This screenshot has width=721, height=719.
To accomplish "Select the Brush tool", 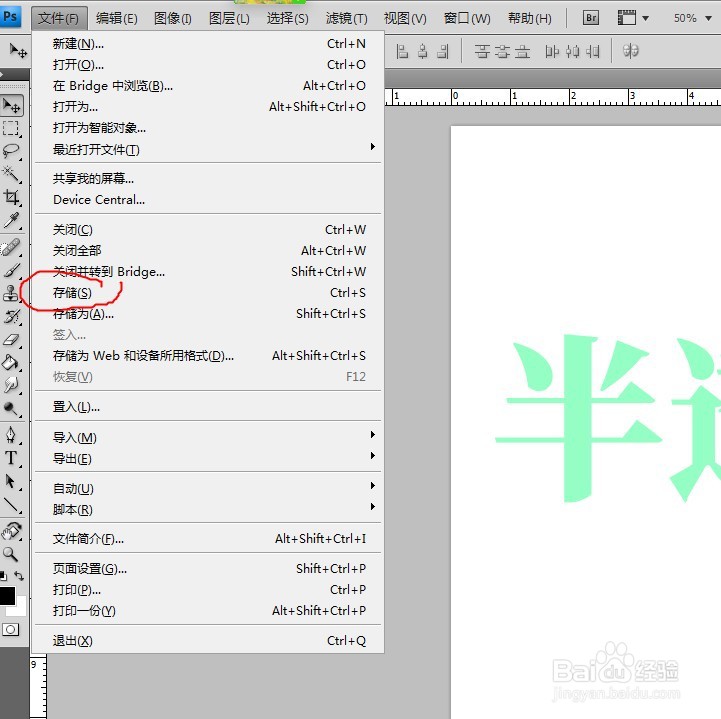I will (x=11, y=270).
